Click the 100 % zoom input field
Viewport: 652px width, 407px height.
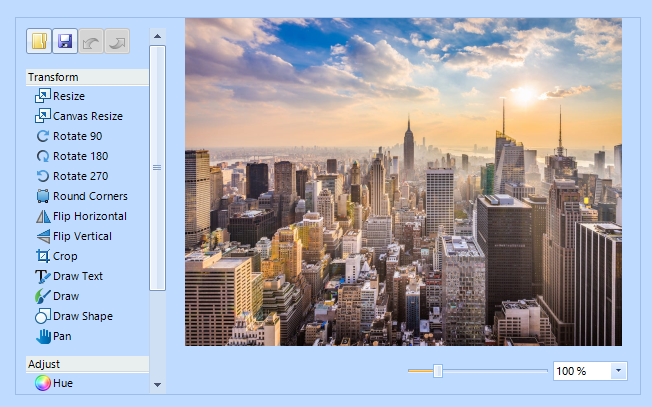[582, 371]
